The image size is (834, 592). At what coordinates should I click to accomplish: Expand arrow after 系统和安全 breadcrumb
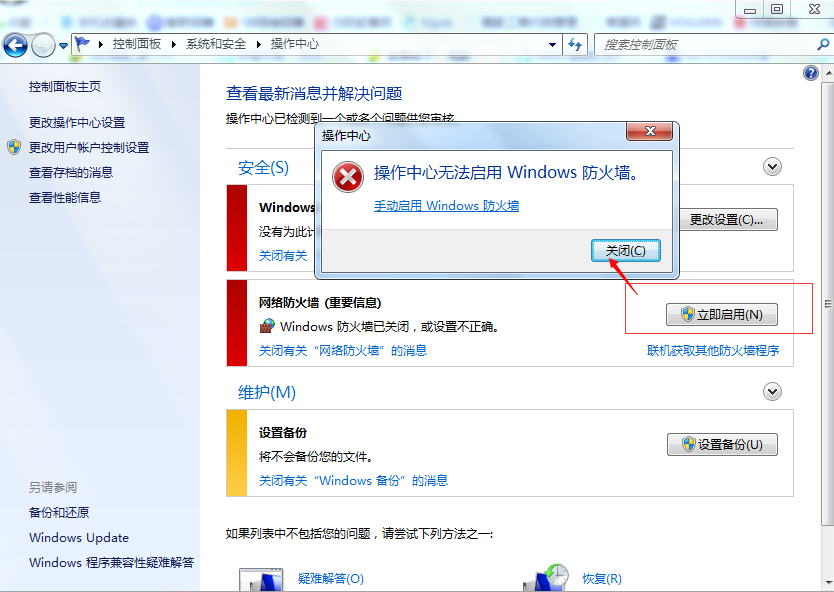(x=258, y=44)
